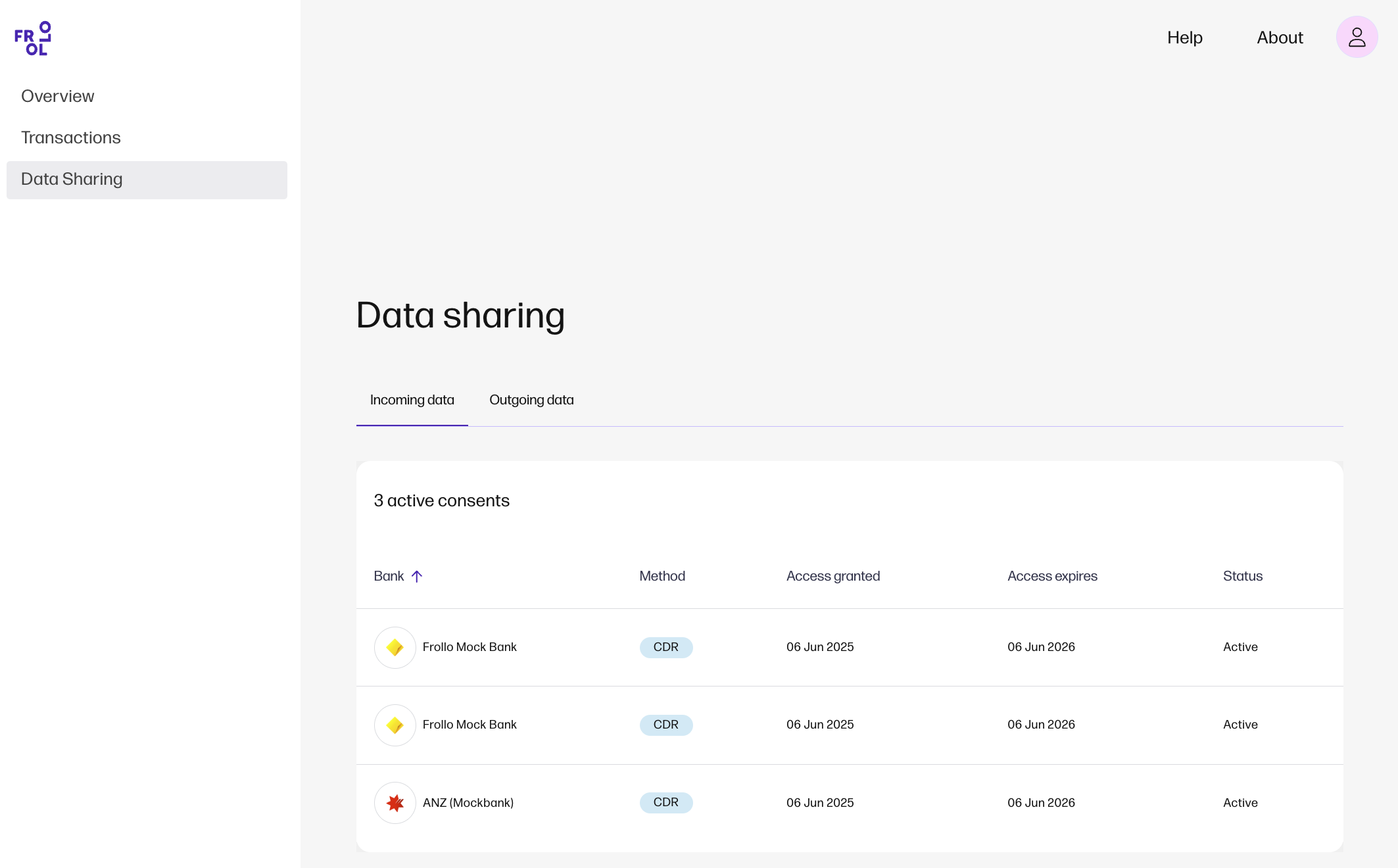Screen dimensions: 1398x868
Task: Click the Access granted column header
Action: pyautogui.click(x=832, y=576)
